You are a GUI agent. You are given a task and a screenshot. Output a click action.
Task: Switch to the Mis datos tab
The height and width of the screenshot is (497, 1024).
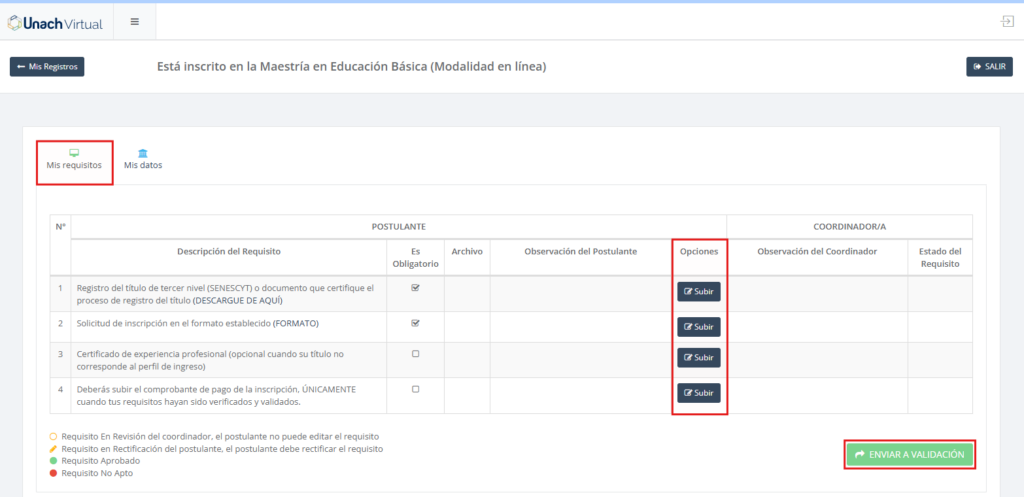(143, 165)
